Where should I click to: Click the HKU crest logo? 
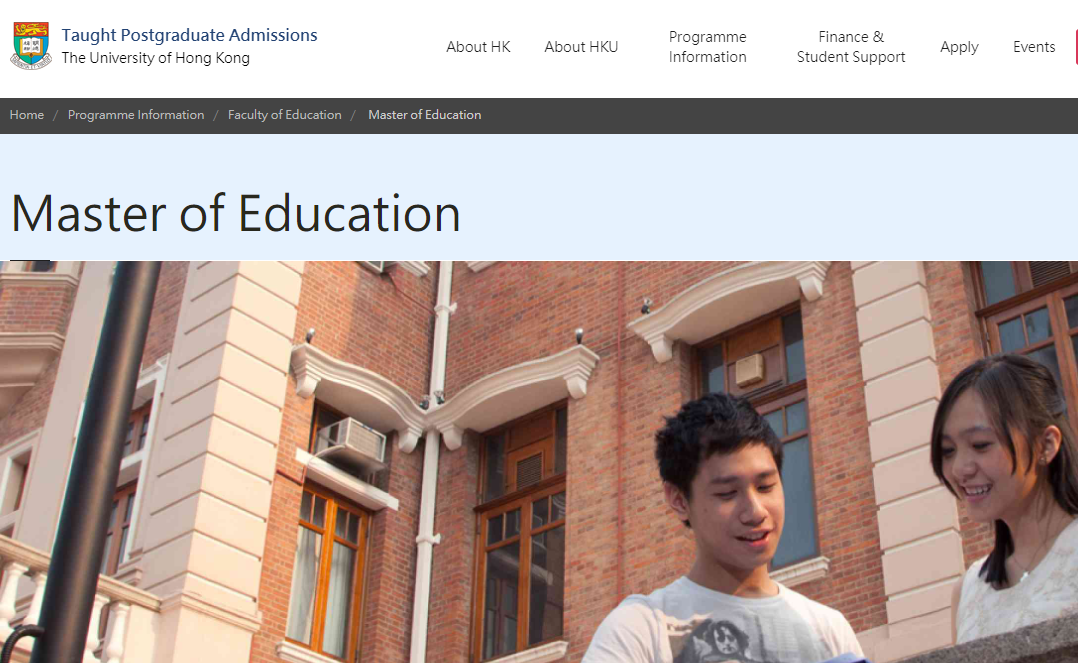point(31,45)
